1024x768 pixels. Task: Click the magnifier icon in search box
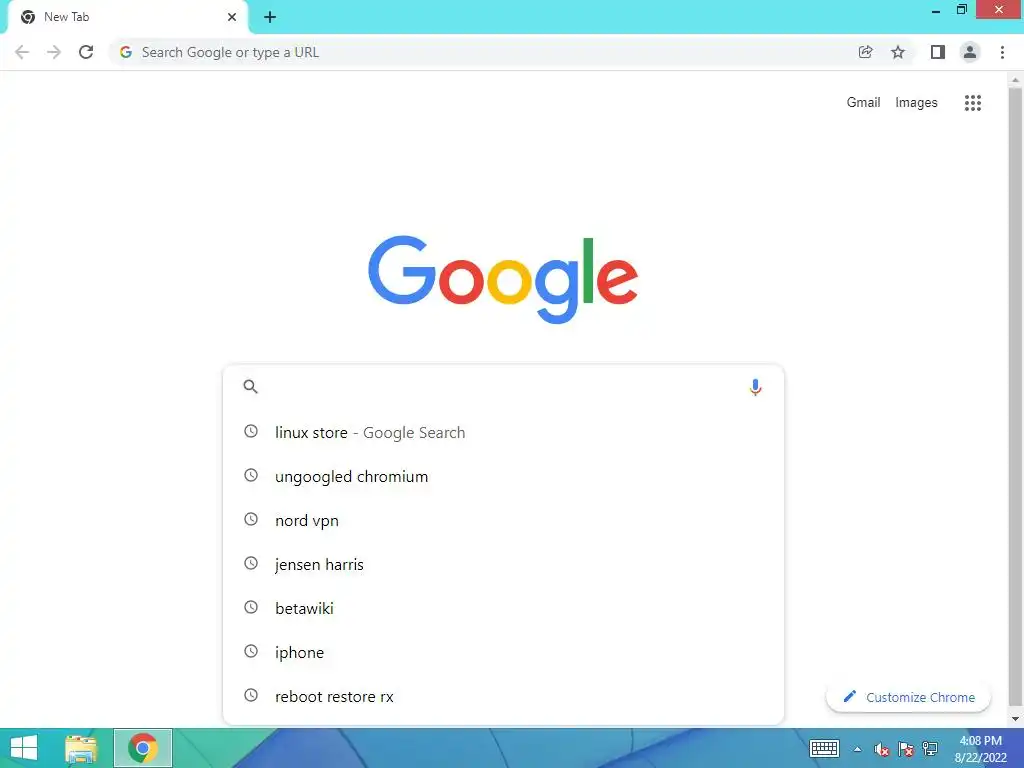coord(250,387)
